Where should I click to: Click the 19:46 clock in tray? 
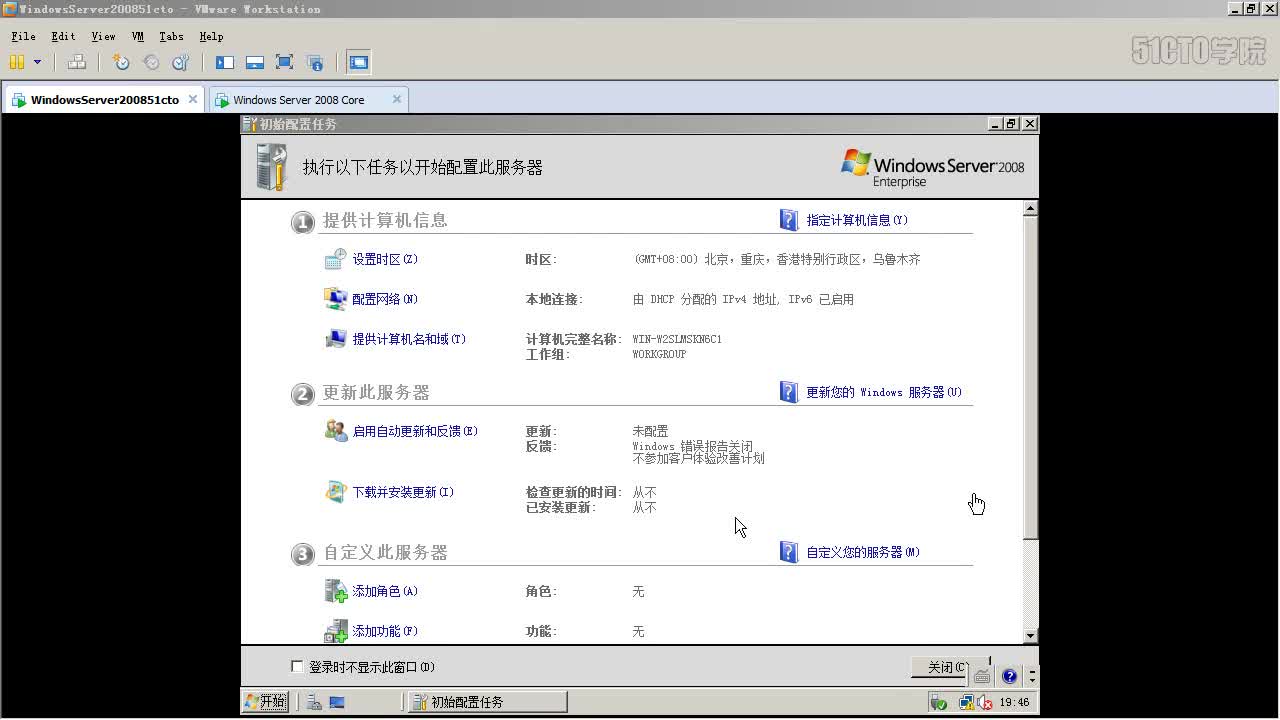(1014, 703)
